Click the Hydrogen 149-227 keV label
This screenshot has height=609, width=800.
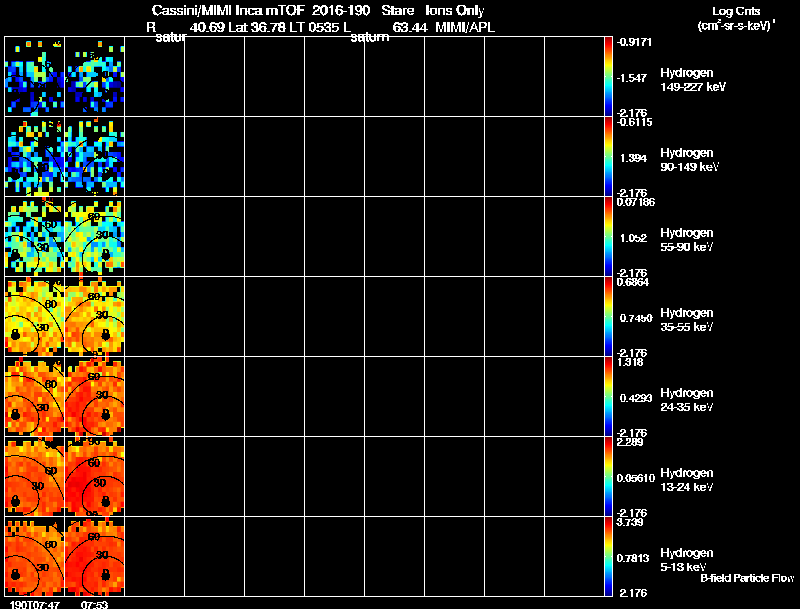pos(693,80)
